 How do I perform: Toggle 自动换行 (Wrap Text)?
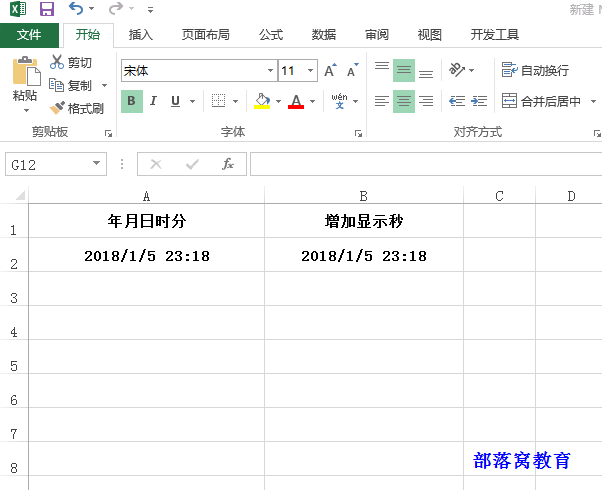pyautogui.click(x=535, y=70)
